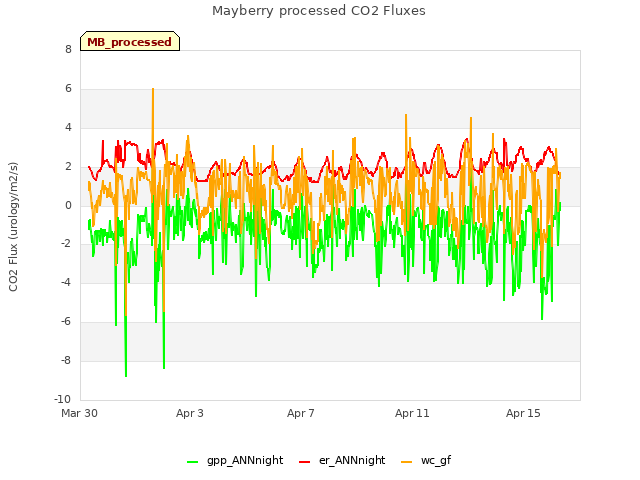
Task: Toggle the er_ANNnight legend entry
Action: tap(342, 460)
